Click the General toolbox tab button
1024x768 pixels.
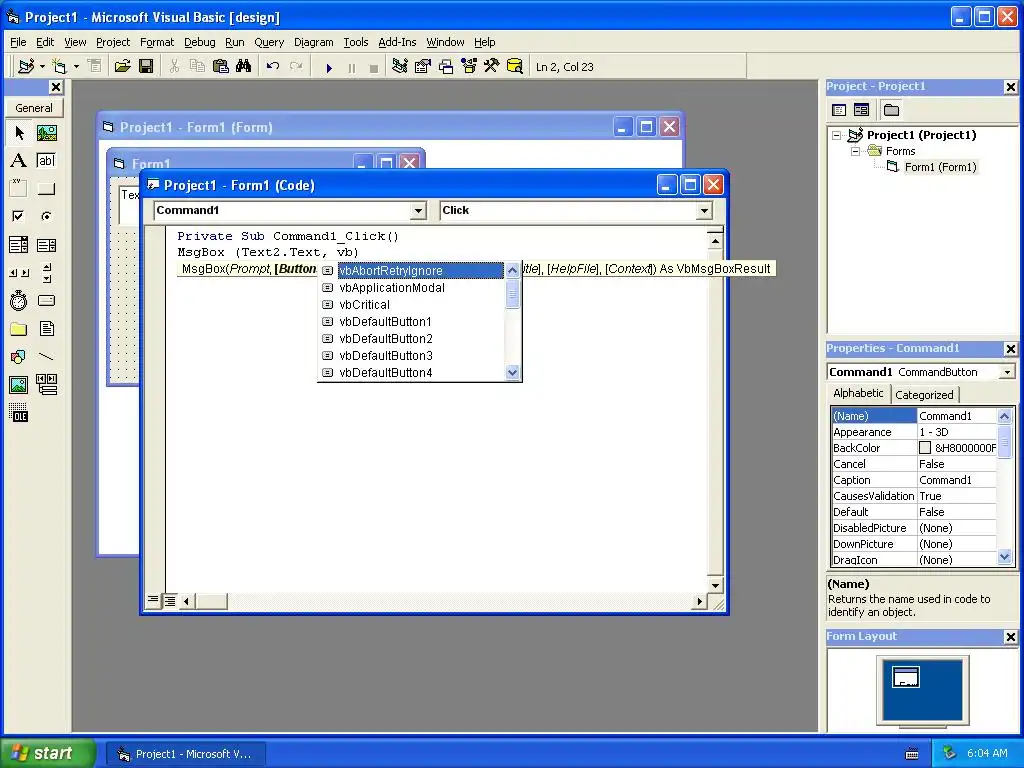34,108
